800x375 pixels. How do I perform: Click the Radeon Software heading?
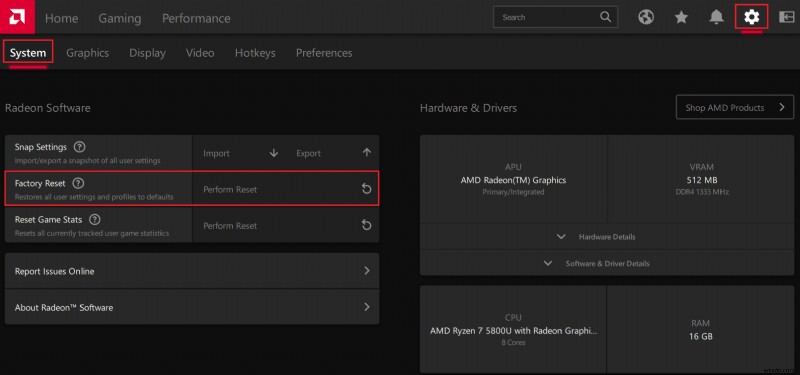[47, 108]
